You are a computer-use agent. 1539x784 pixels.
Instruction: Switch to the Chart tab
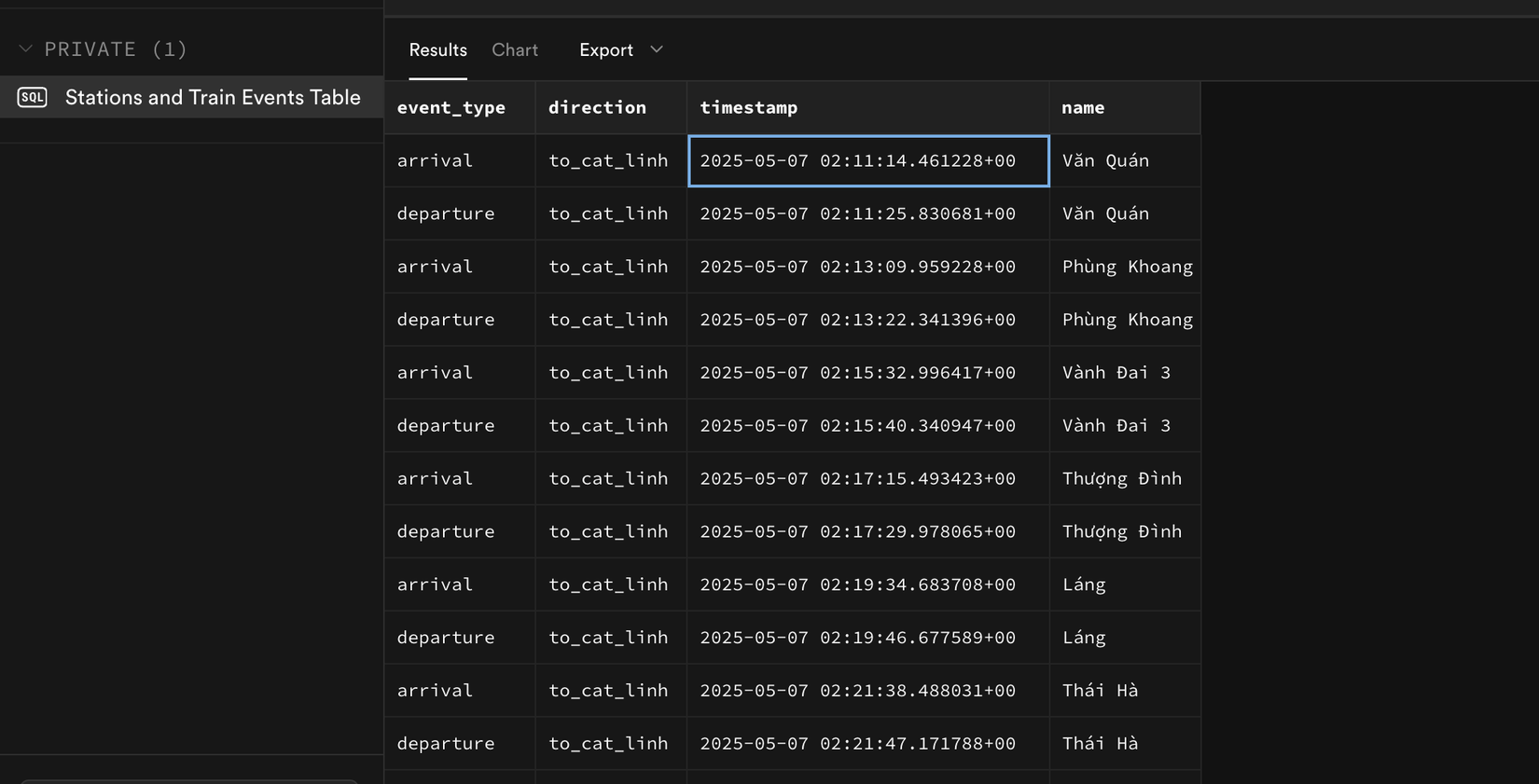tap(515, 50)
